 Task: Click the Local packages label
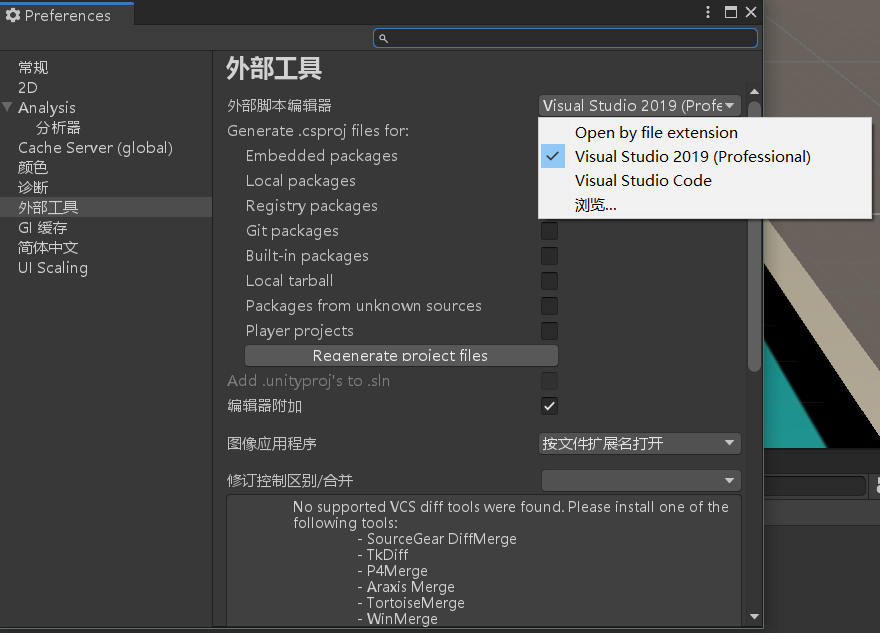[301, 181]
